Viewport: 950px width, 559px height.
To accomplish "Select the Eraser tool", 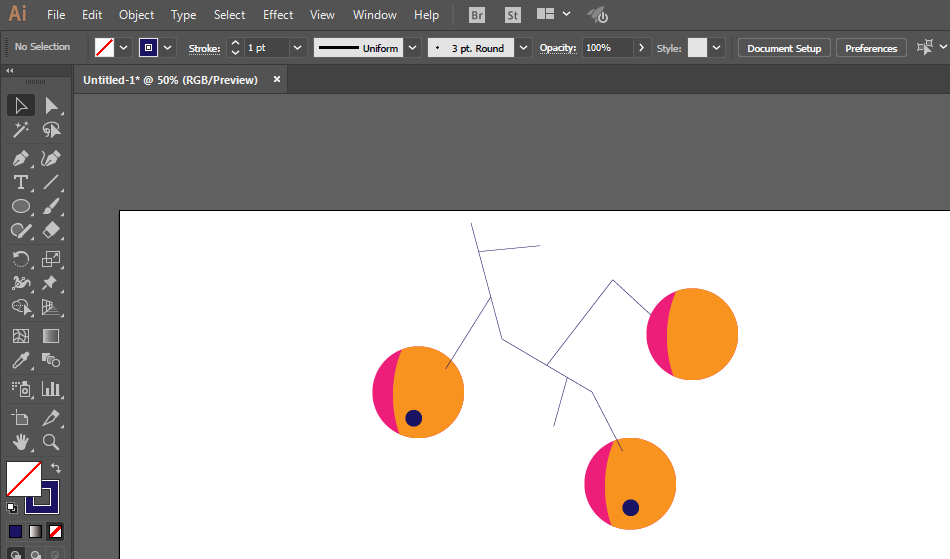I will point(51,231).
